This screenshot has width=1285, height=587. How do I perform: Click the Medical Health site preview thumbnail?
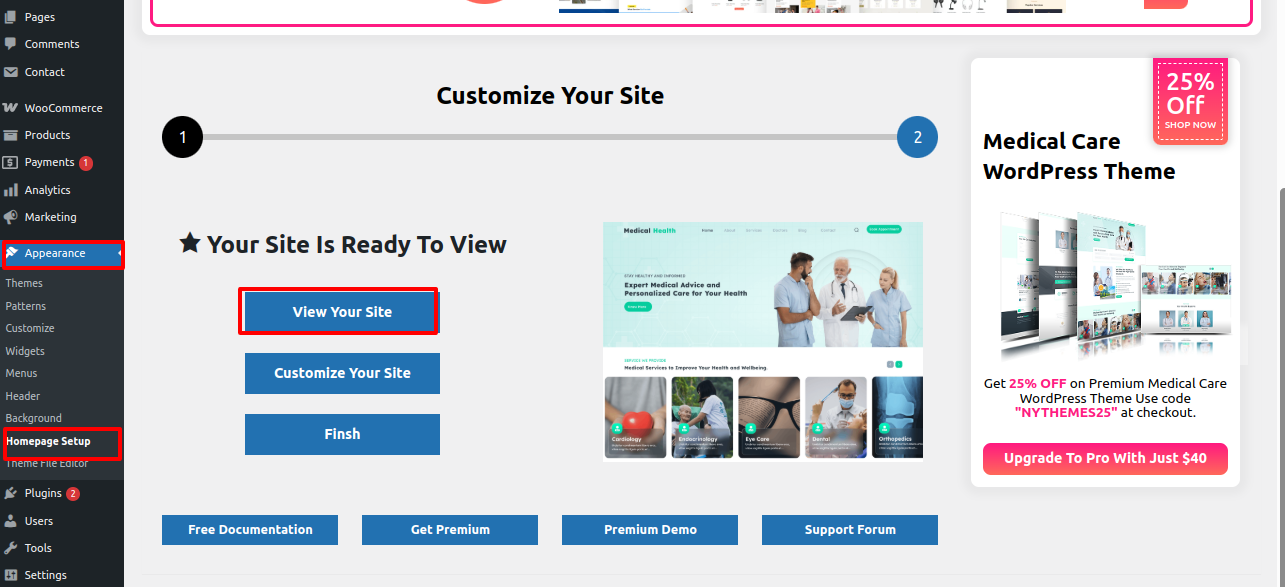(x=763, y=341)
